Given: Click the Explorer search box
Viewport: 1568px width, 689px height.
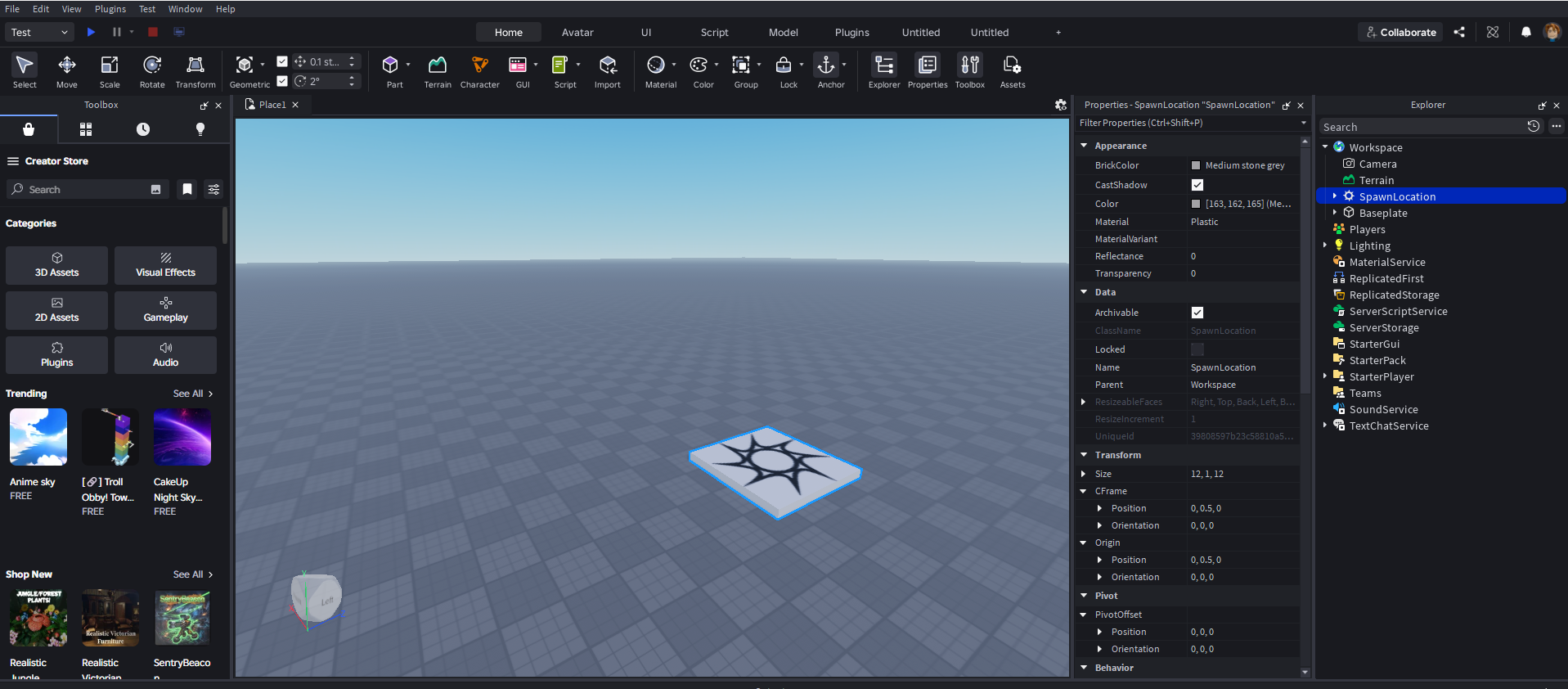Looking at the screenshot, I should tap(1422, 127).
